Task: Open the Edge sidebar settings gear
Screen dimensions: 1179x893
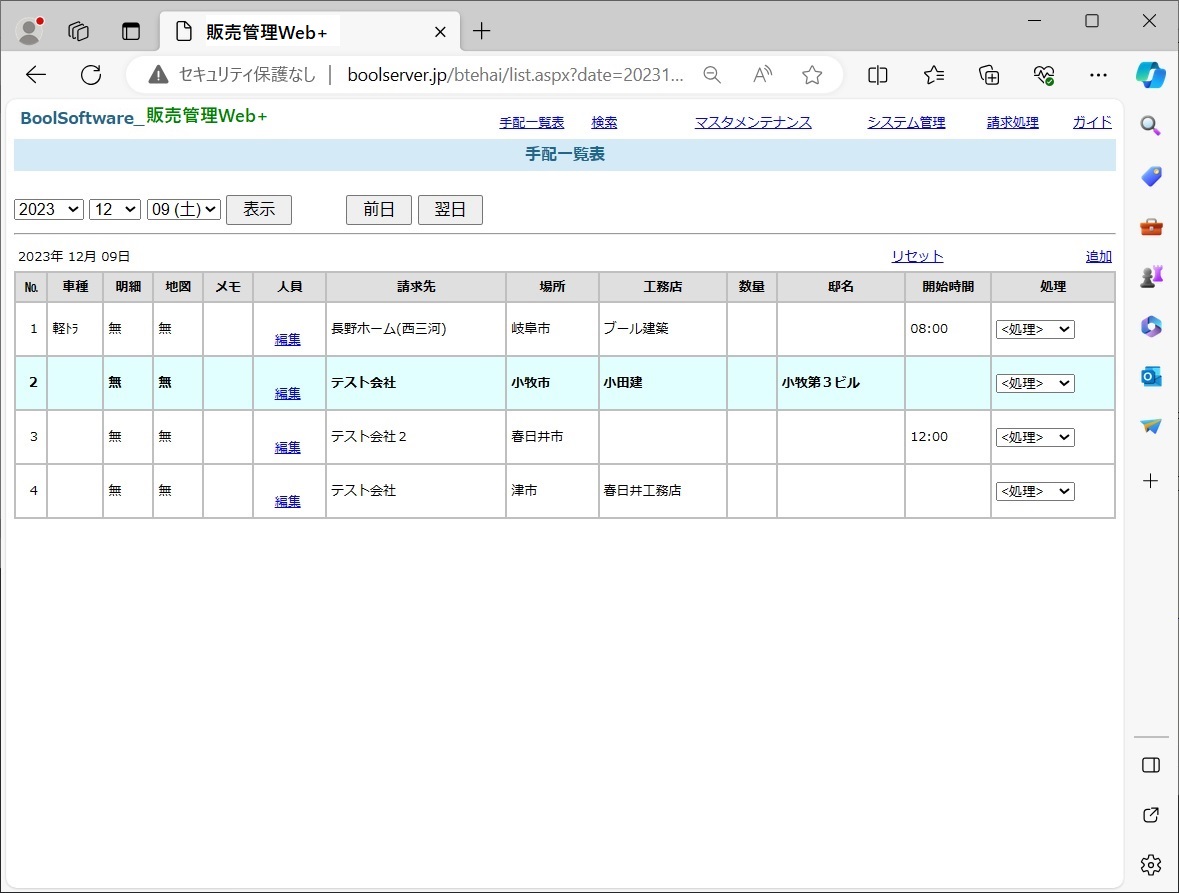Action: 1150,864
